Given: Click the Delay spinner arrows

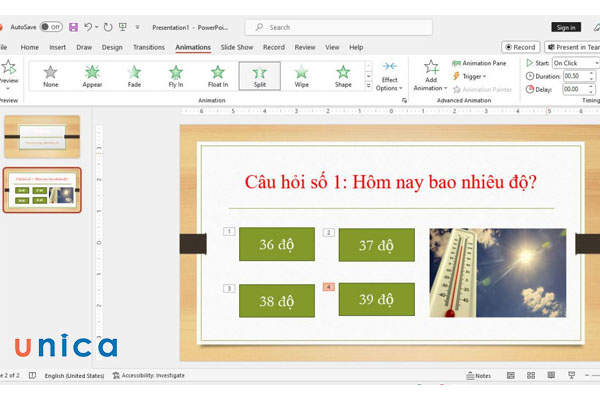Looking at the screenshot, I should point(592,89).
